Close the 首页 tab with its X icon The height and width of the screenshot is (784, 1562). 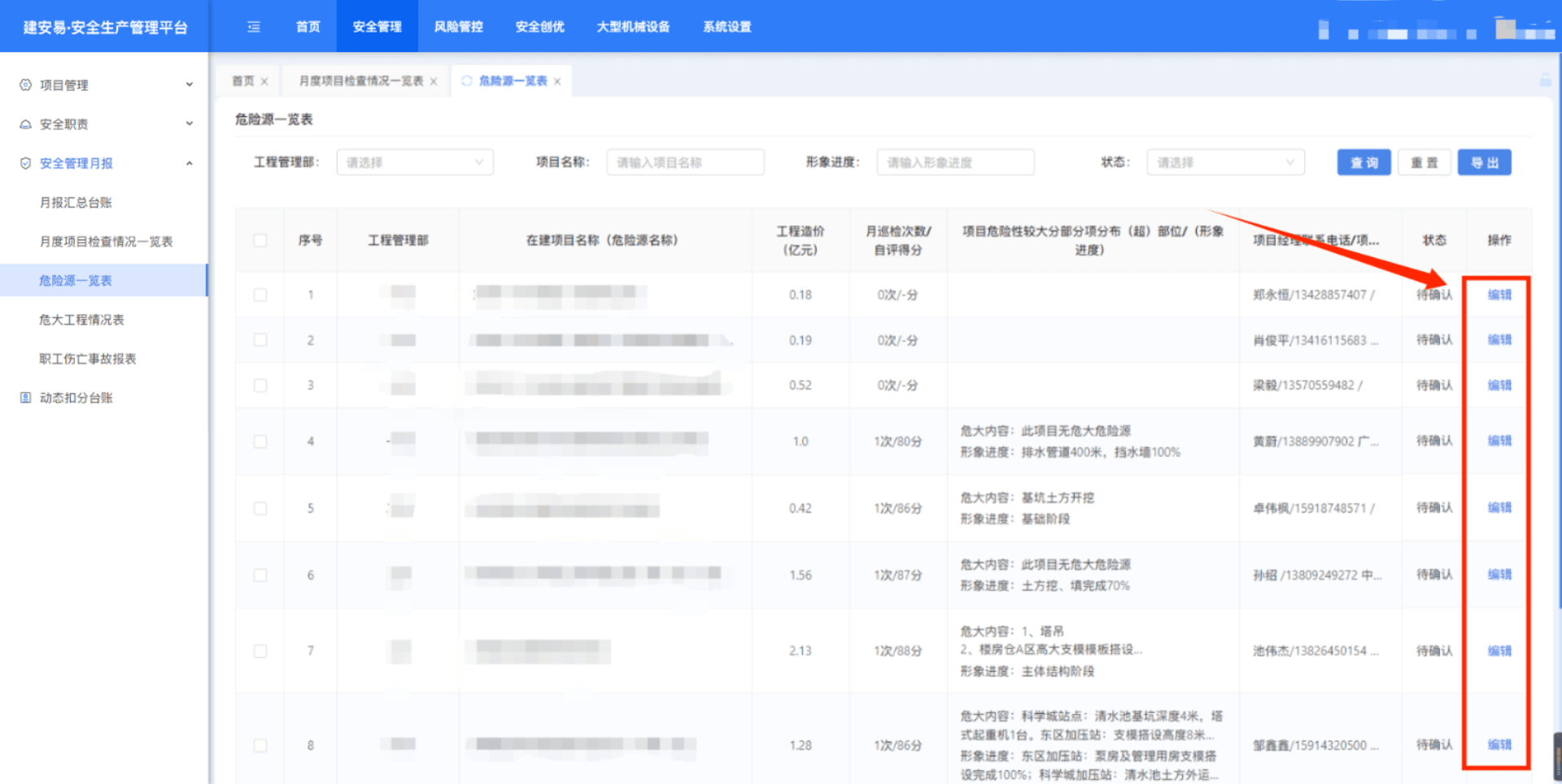(x=264, y=81)
